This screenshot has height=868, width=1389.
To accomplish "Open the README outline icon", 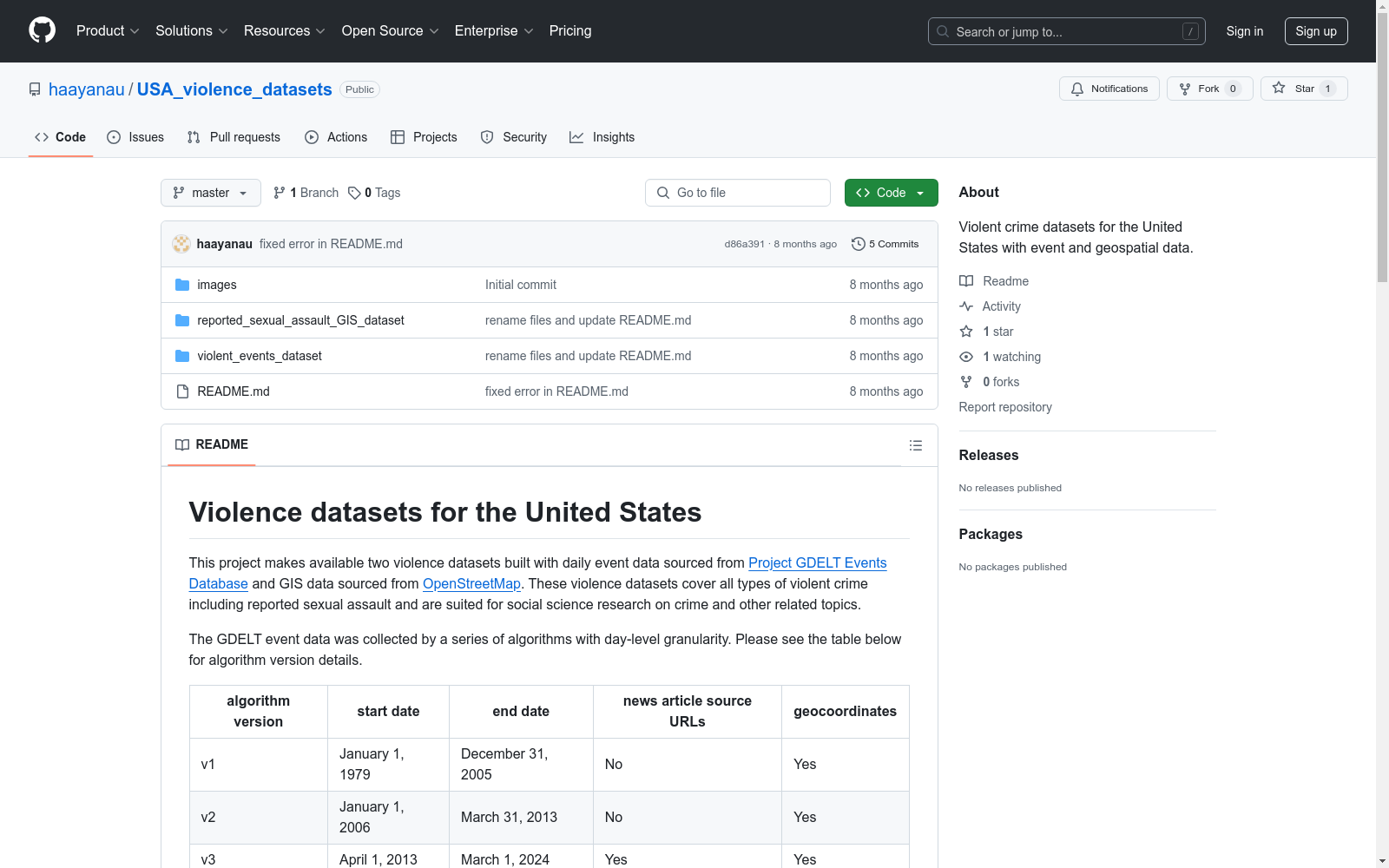I will tap(916, 445).
